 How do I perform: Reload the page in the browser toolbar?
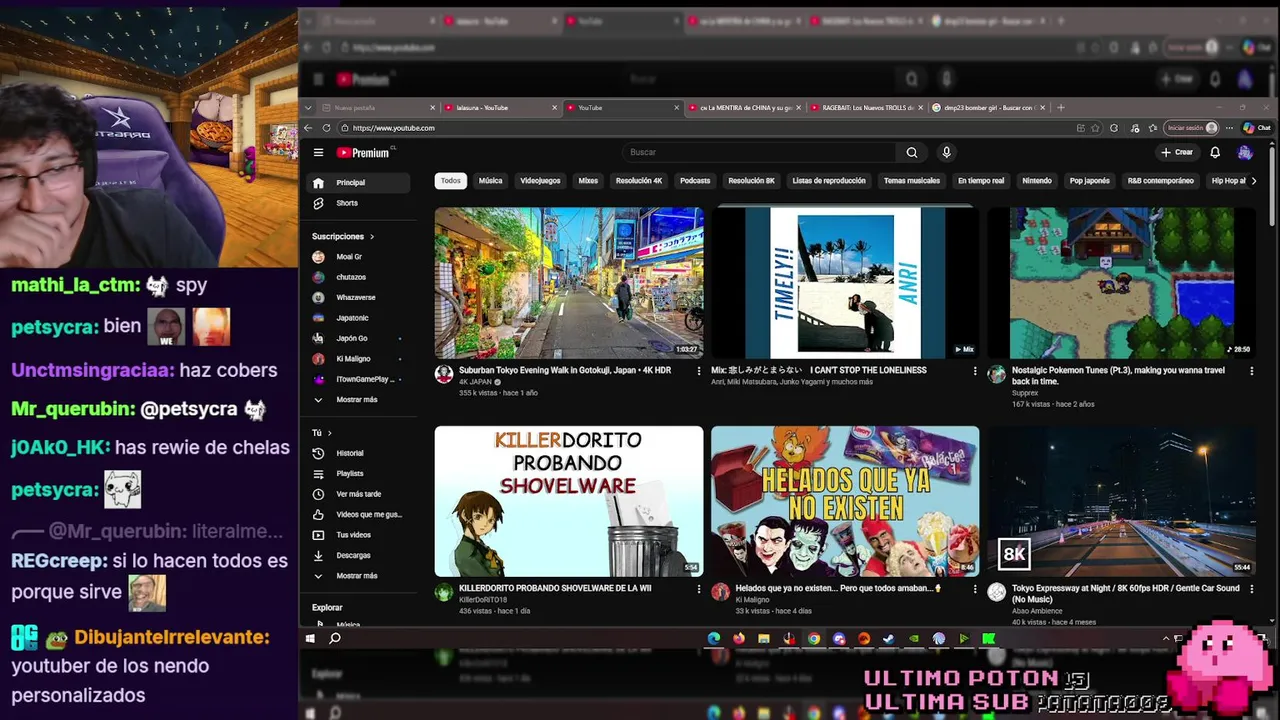click(x=326, y=128)
